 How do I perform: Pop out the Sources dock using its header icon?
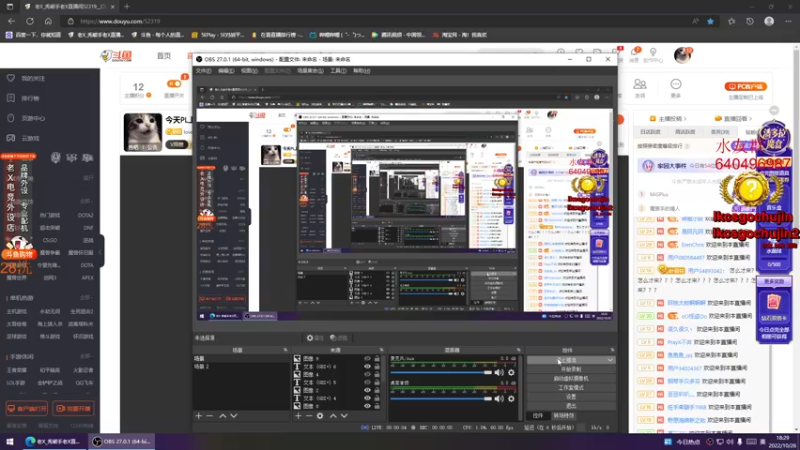(382, 350)
